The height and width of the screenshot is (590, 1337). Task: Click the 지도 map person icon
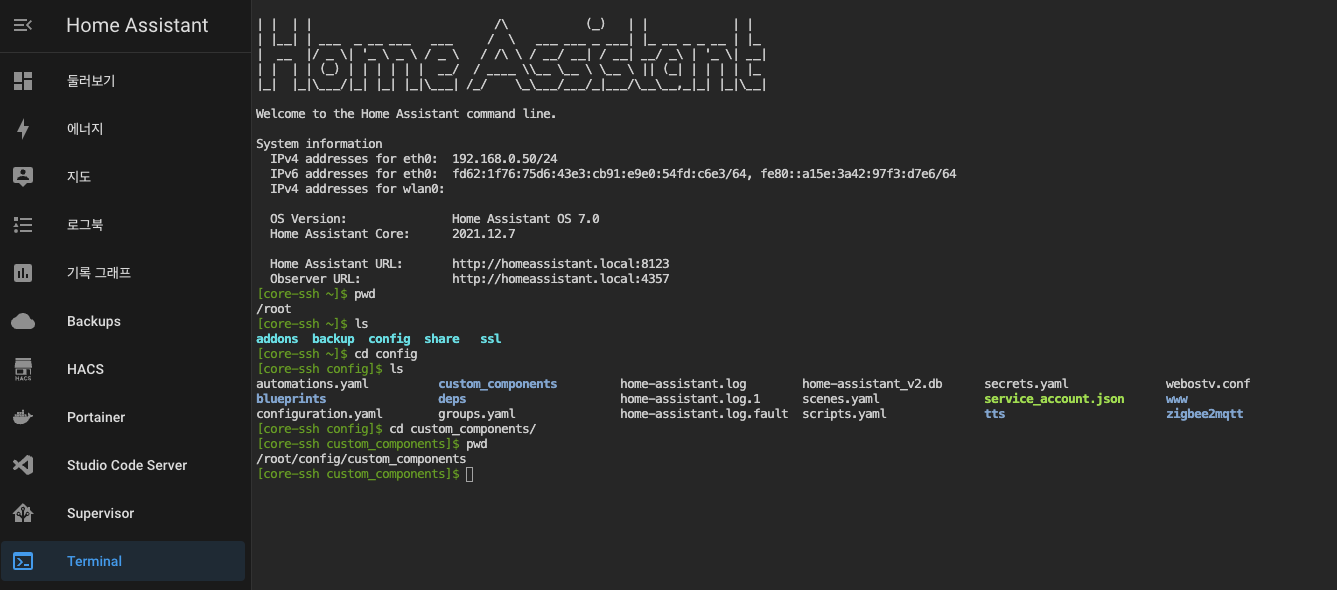pyautogui.click(x=23, y=177)
